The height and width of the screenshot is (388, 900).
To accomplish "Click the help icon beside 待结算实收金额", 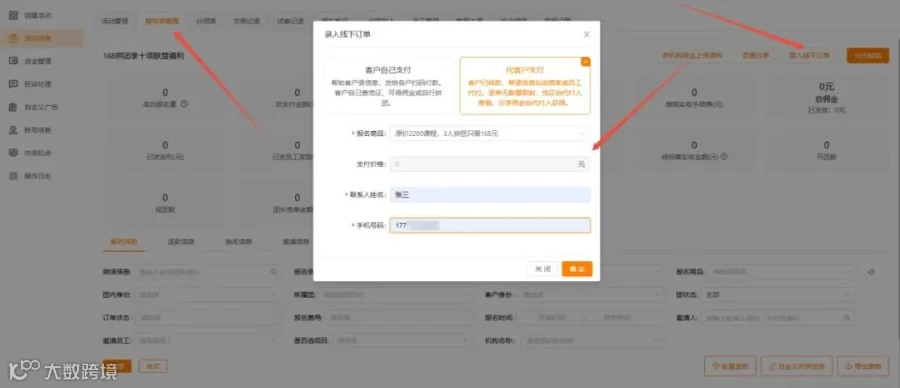I will point(724,156).
